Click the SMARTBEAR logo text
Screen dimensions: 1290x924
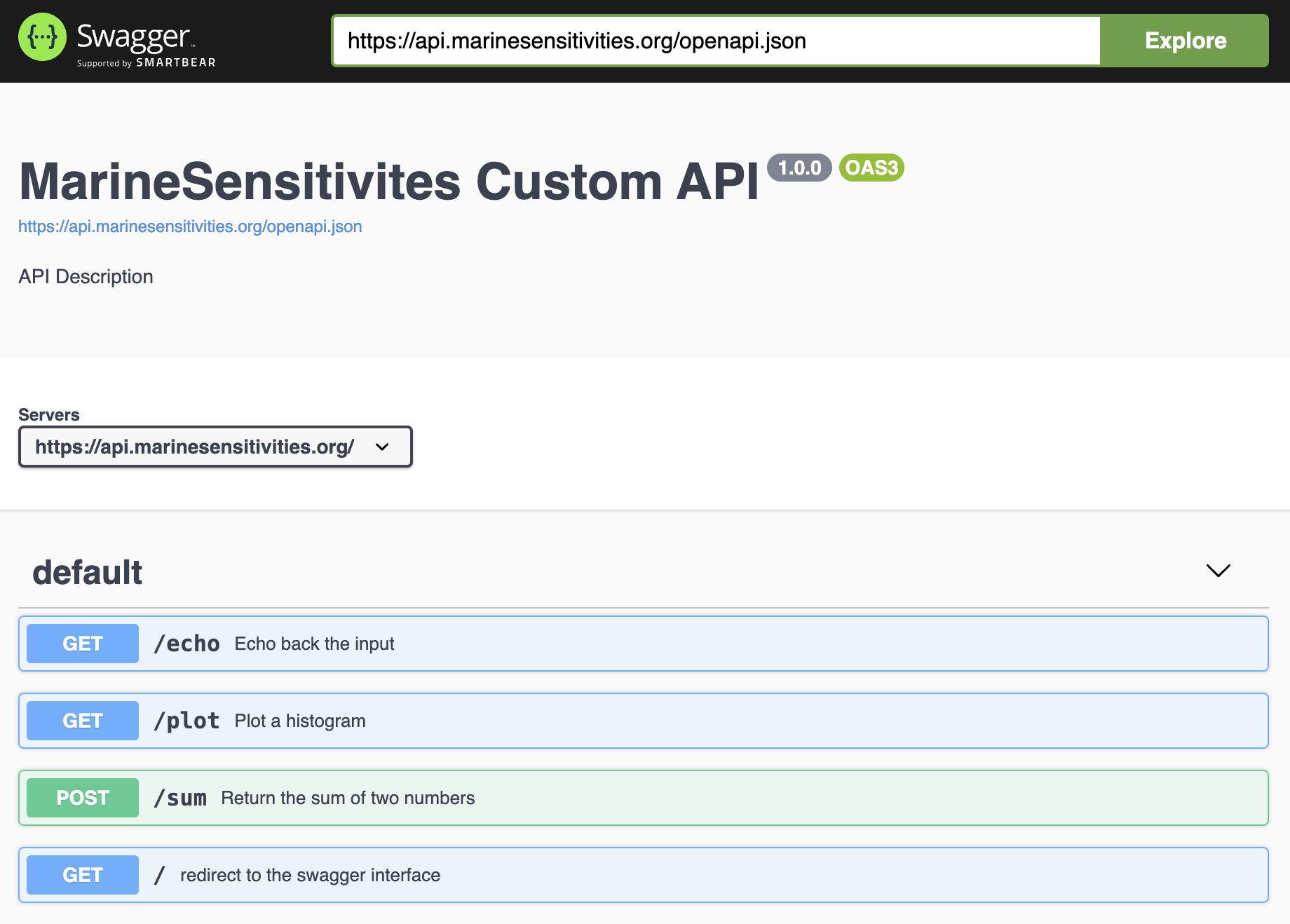pyautogui.click(x=176, y=63)
